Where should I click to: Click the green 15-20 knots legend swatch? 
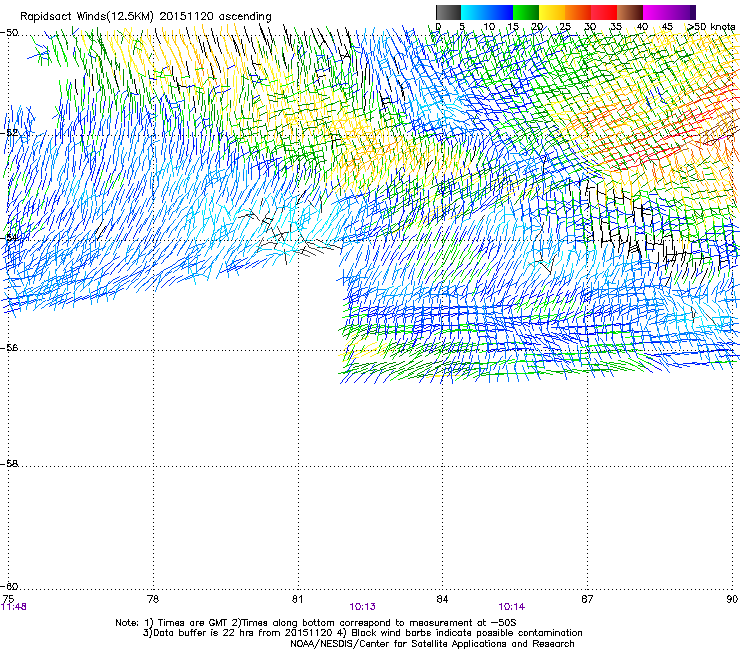[526, 12]
